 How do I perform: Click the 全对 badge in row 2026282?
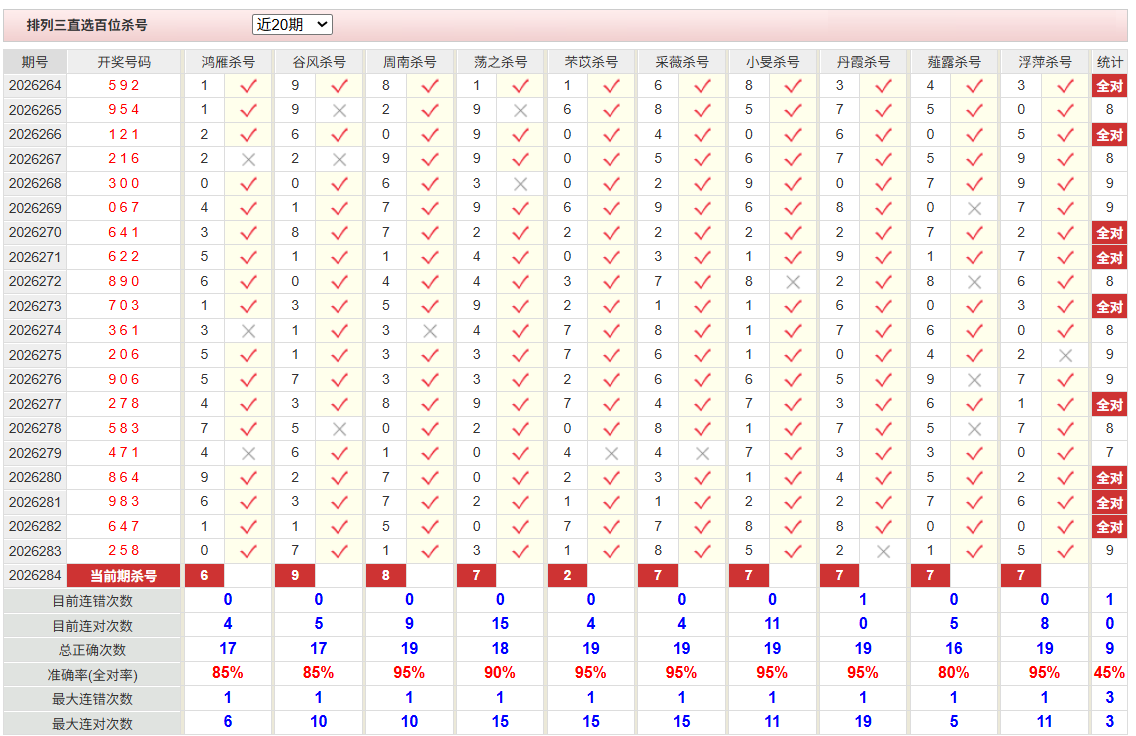(x=1109, y=527)
